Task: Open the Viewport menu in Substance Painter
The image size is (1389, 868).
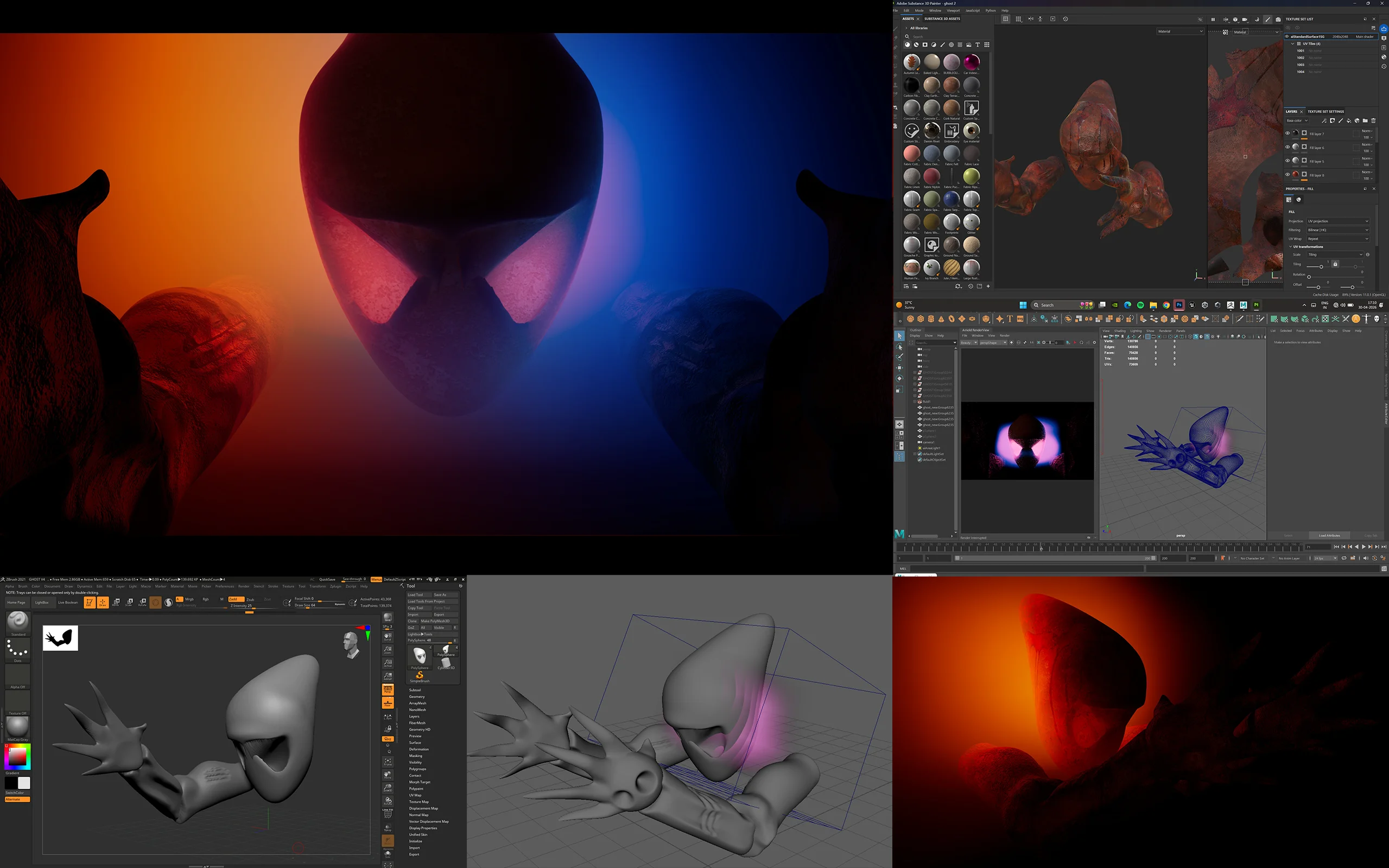Action: tap(953, 10)
